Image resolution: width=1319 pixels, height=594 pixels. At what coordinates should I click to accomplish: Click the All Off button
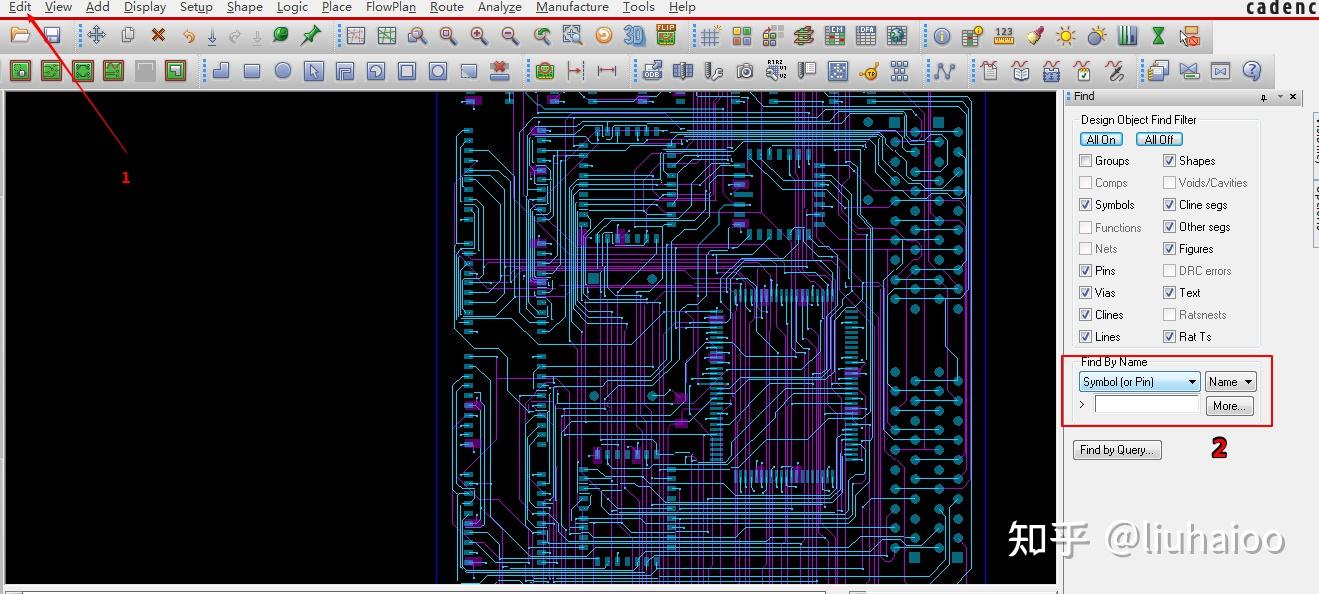point(1158,139)
